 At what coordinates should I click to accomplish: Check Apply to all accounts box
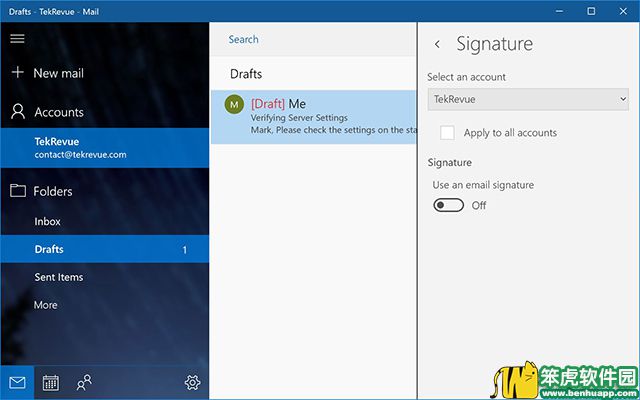click(447, 133)
